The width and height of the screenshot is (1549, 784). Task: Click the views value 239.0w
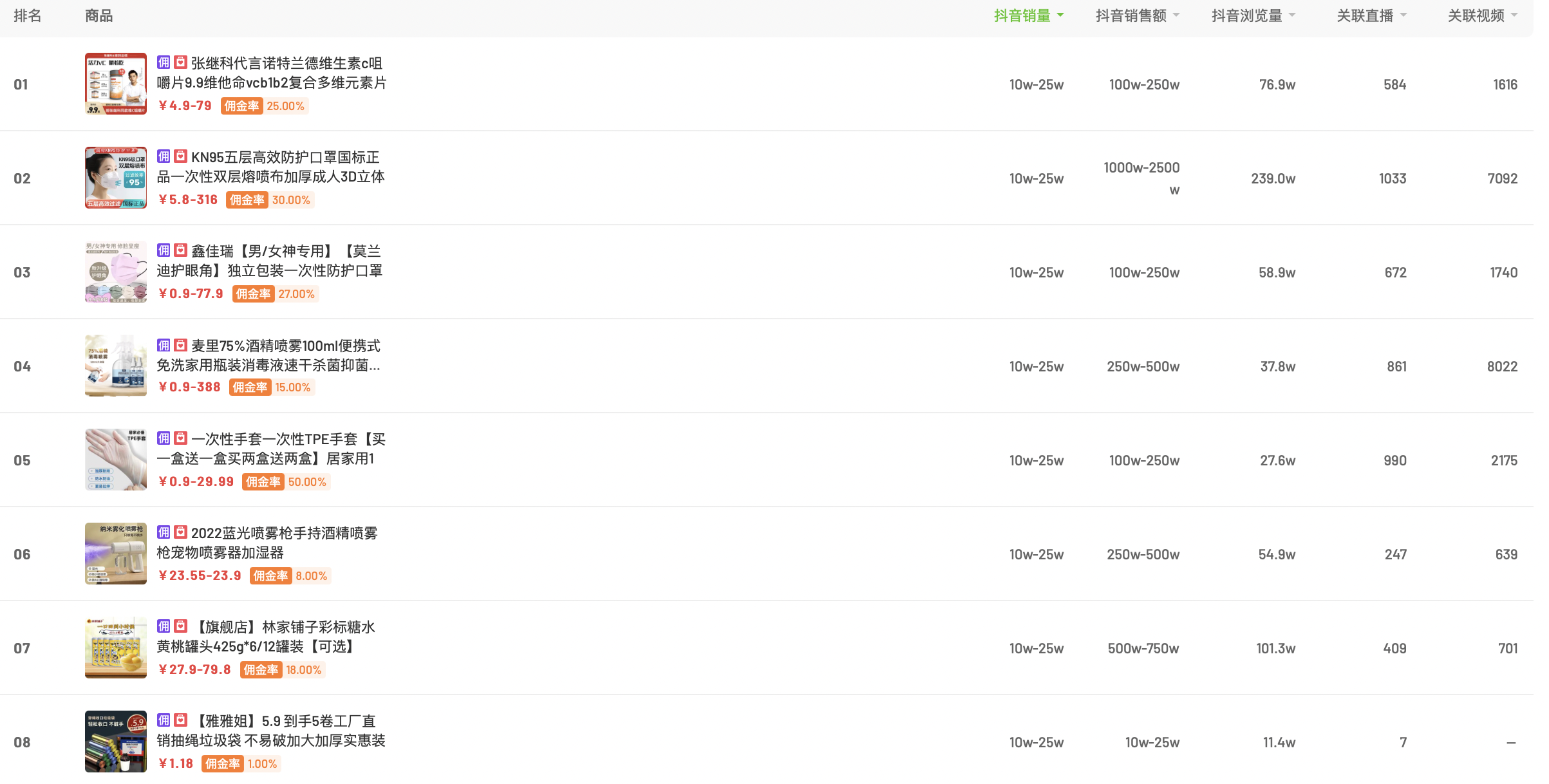(x=1273, y=178)
